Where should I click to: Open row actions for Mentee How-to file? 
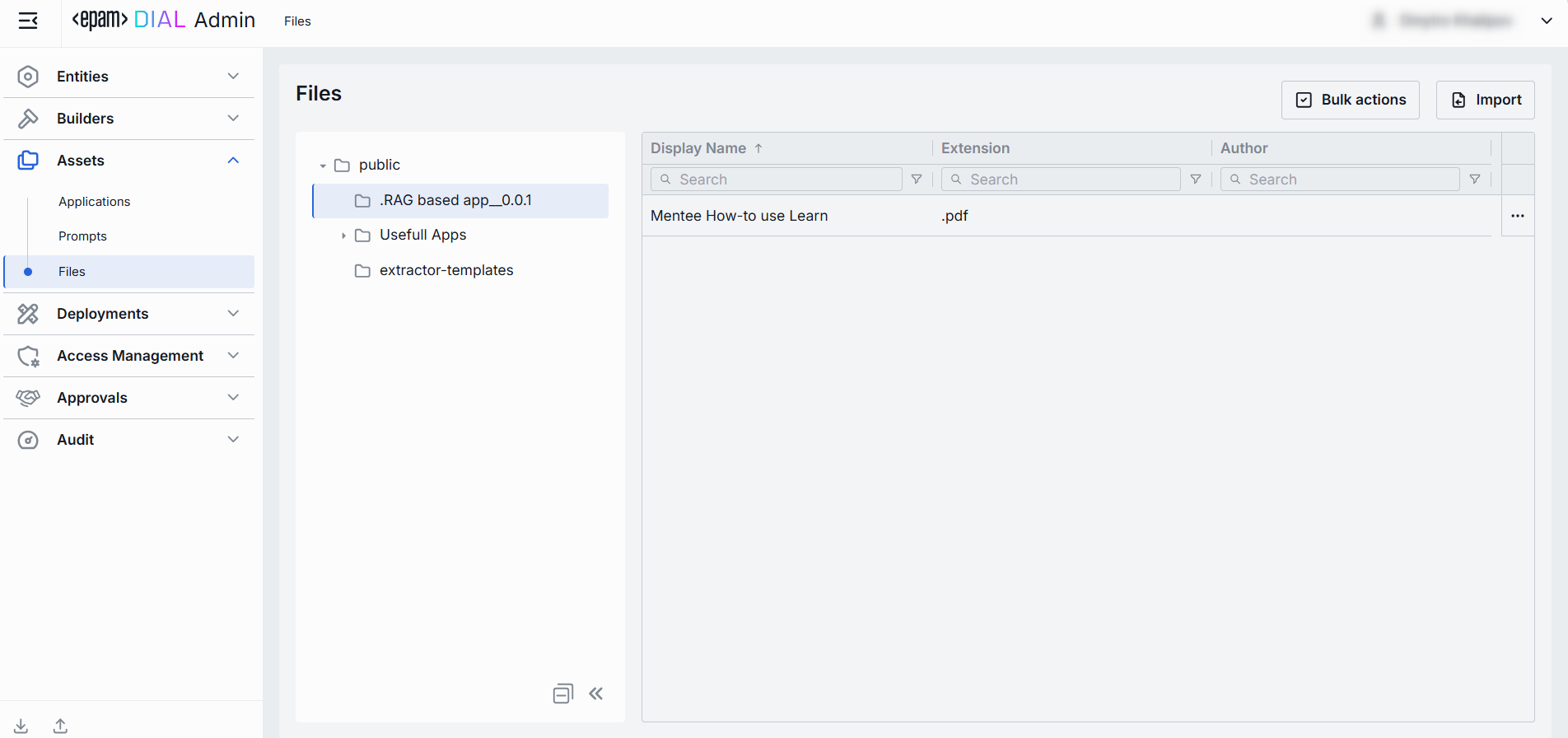[1517, 216]
